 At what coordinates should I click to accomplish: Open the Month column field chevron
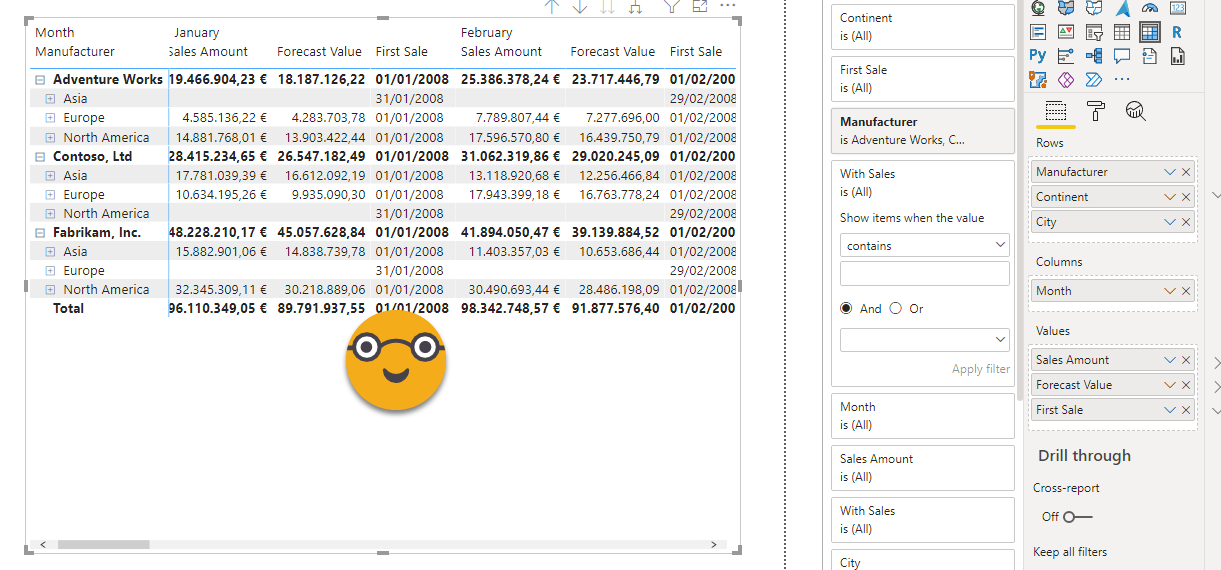point(1170,291)
